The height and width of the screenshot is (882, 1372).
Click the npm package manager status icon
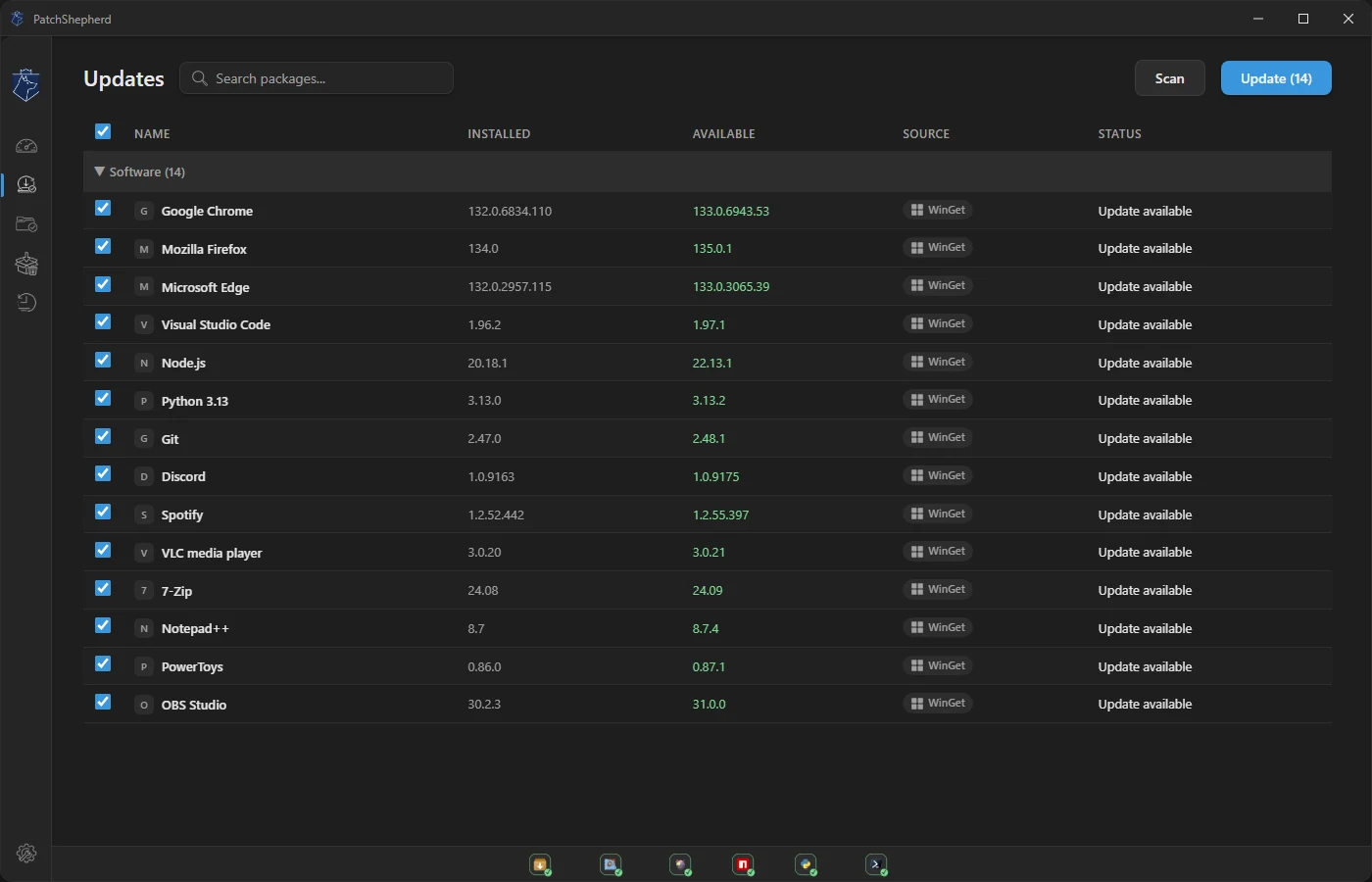[743, 864]
